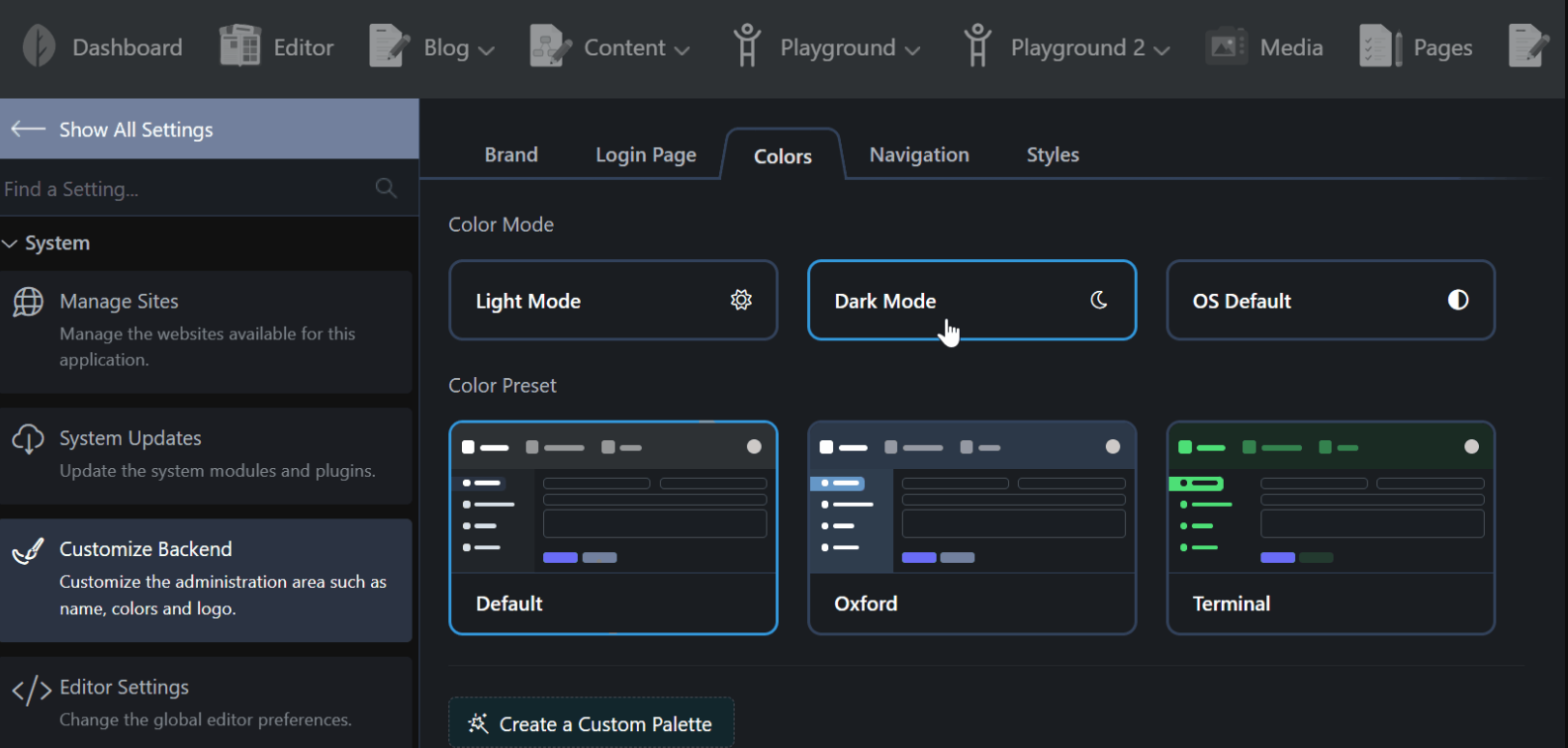Image resolution: width=1568 pixels, height=748 pixels.
Task: Switch to the Colors tab
Action: pos(783,155)
